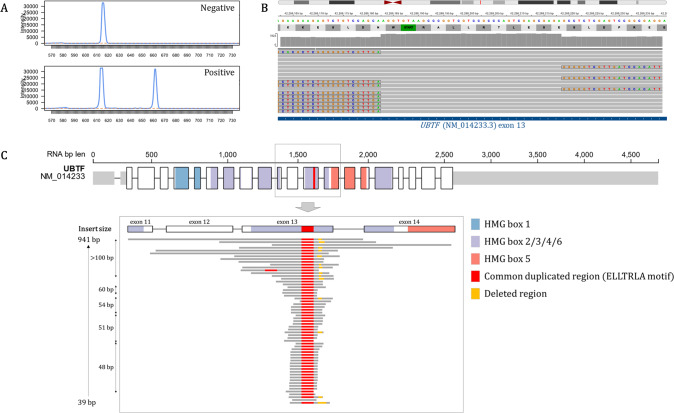Click the gray downward arrow below the gene model
This screenshot has height=413, width=674.
click(x=310, y=207)
